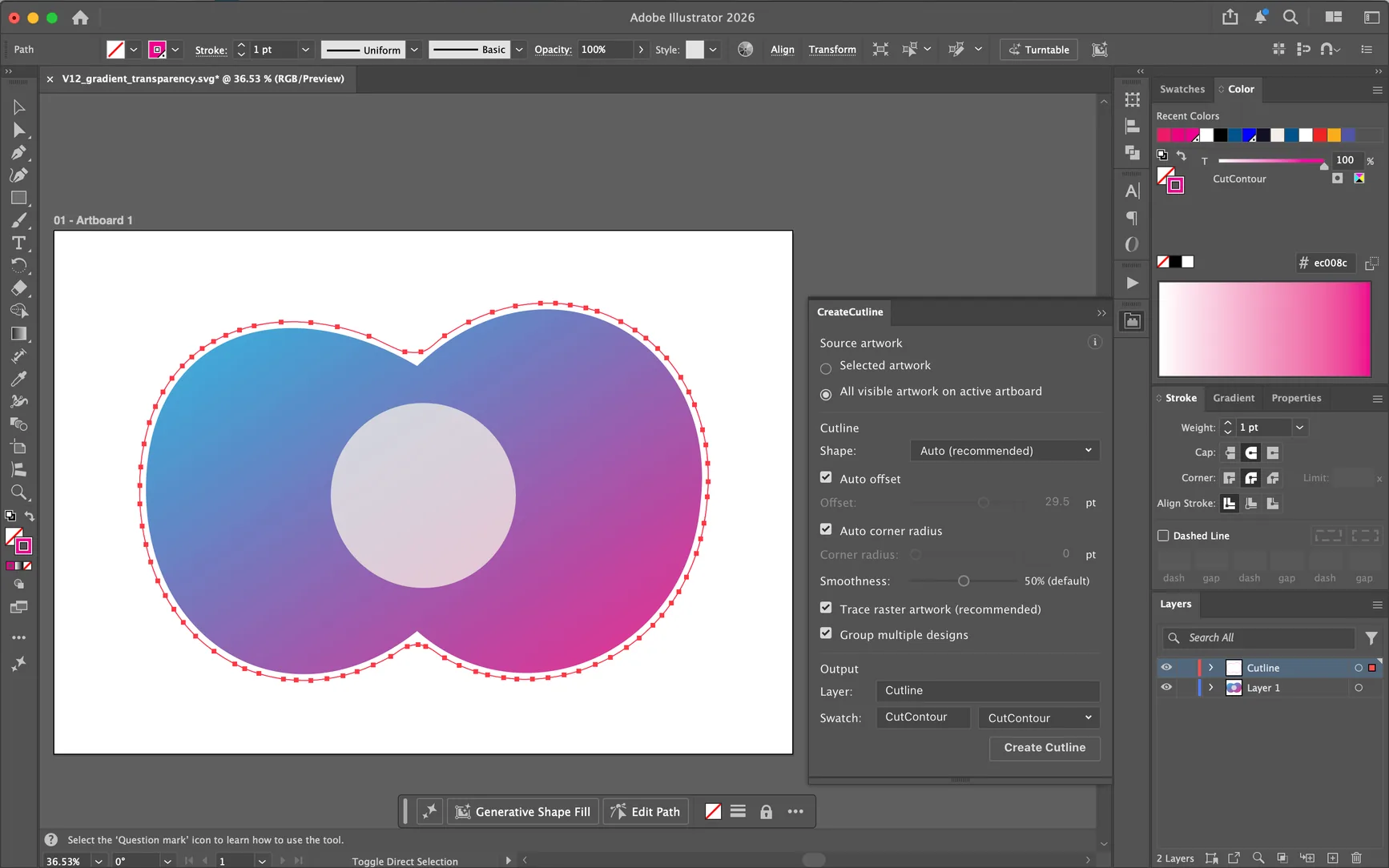Click the Create Cutline button
This screenshot has width=1389, height=868.
pos(1045,747)
